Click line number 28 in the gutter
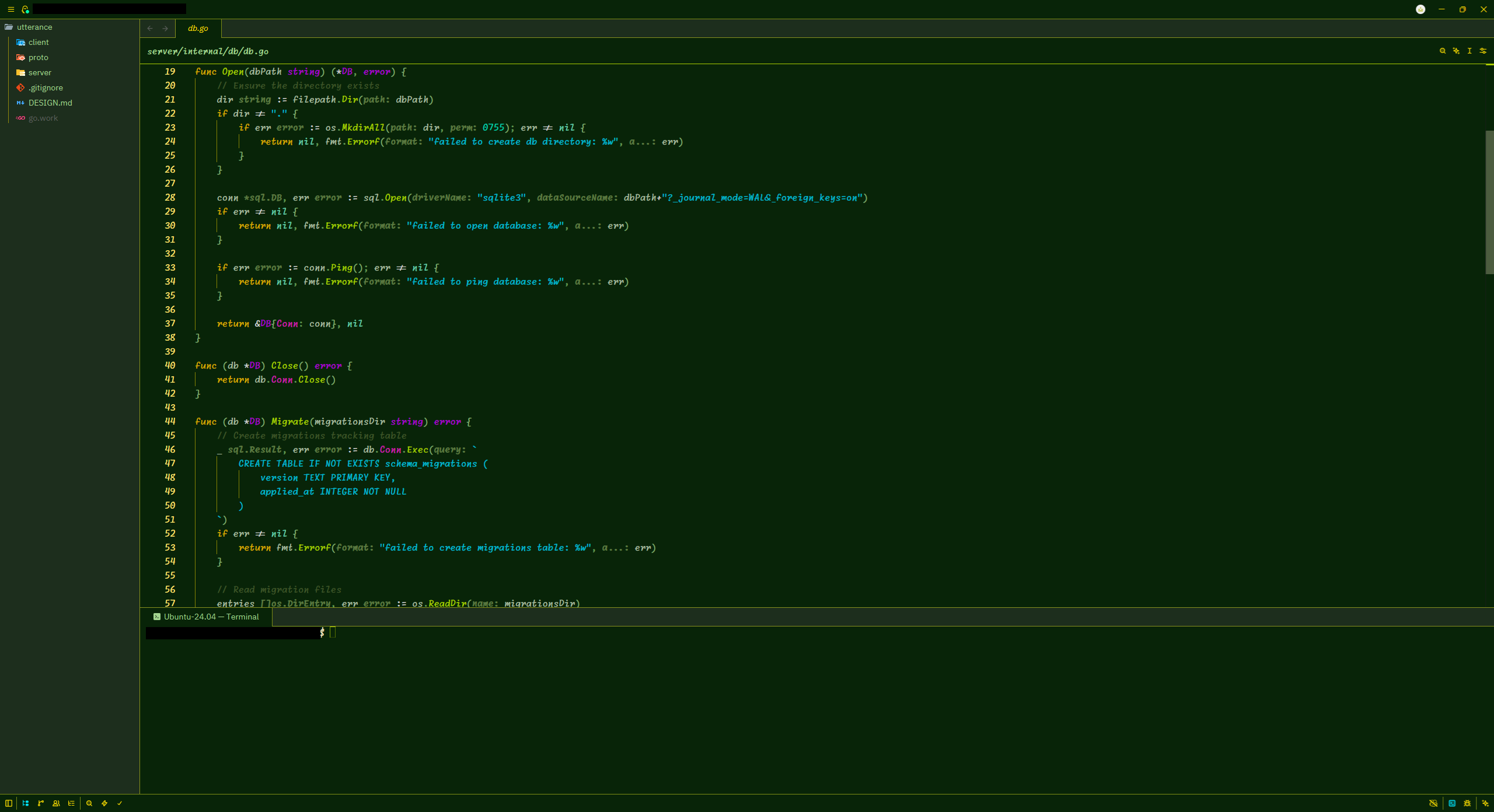The height and width of the screenshot is (812, 1494). click(170, 197)
